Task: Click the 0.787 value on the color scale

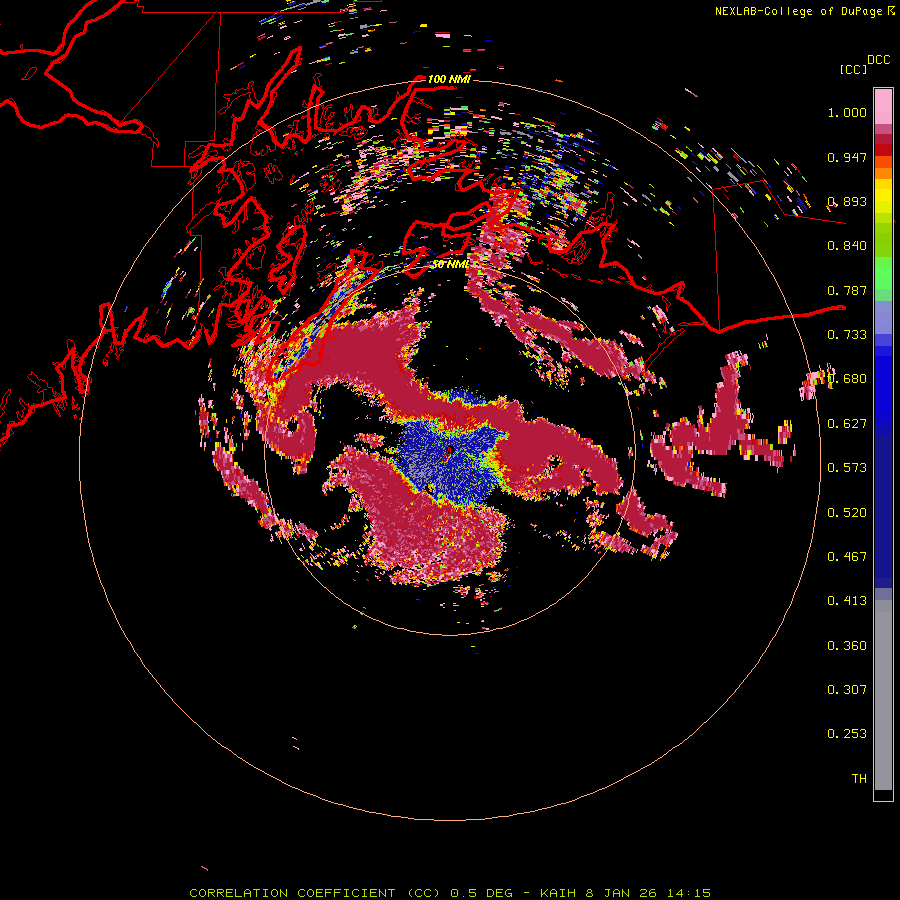Action: (847, 290)
